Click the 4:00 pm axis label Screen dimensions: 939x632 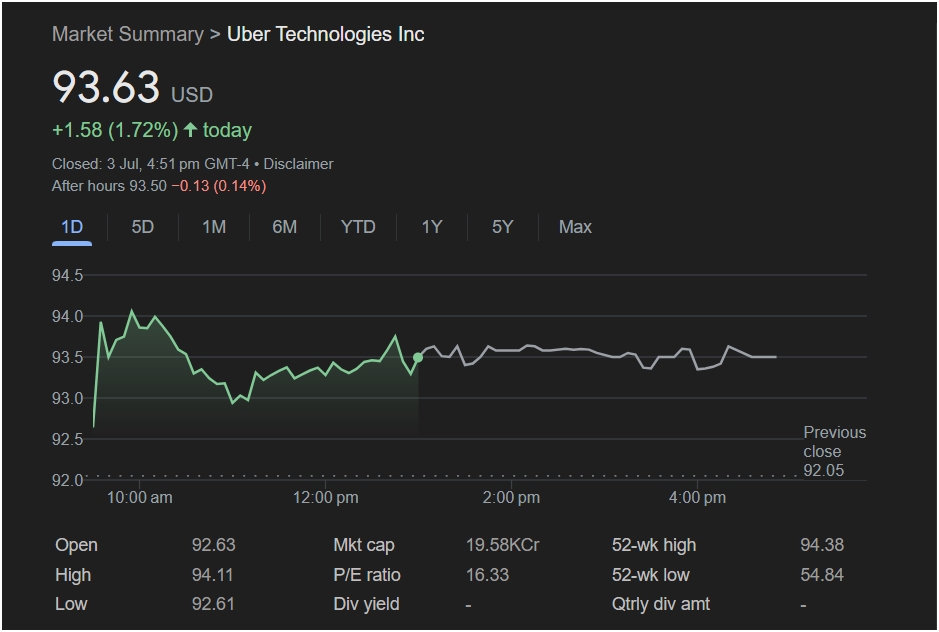pos(697,498)
